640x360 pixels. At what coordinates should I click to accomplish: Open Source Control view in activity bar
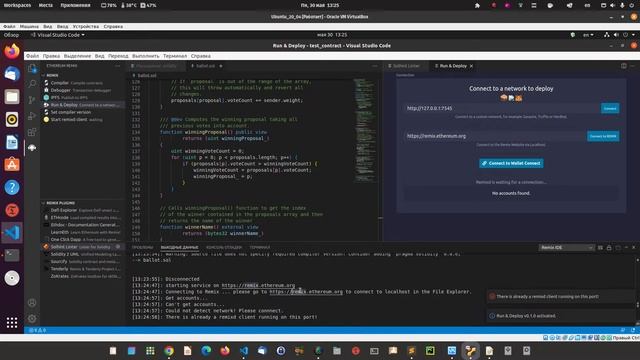click(32, 100)
